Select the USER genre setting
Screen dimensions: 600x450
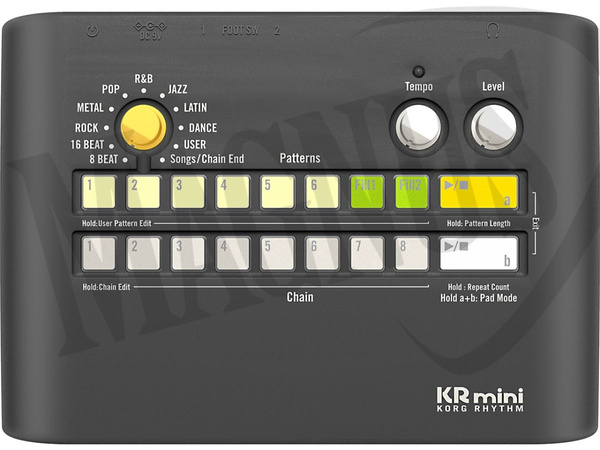coord(195,145)
